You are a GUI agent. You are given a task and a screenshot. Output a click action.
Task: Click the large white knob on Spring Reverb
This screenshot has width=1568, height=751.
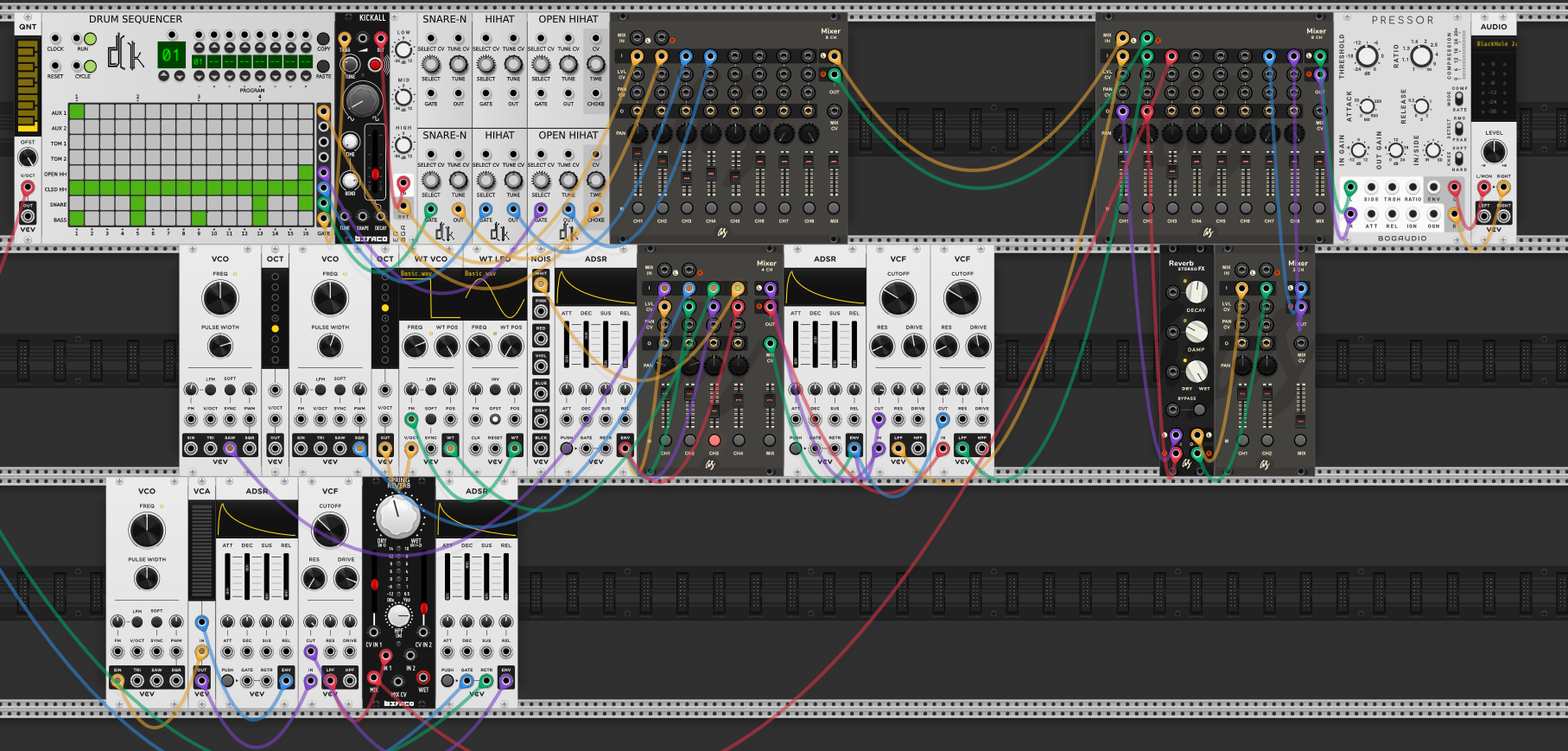point(397,517)
